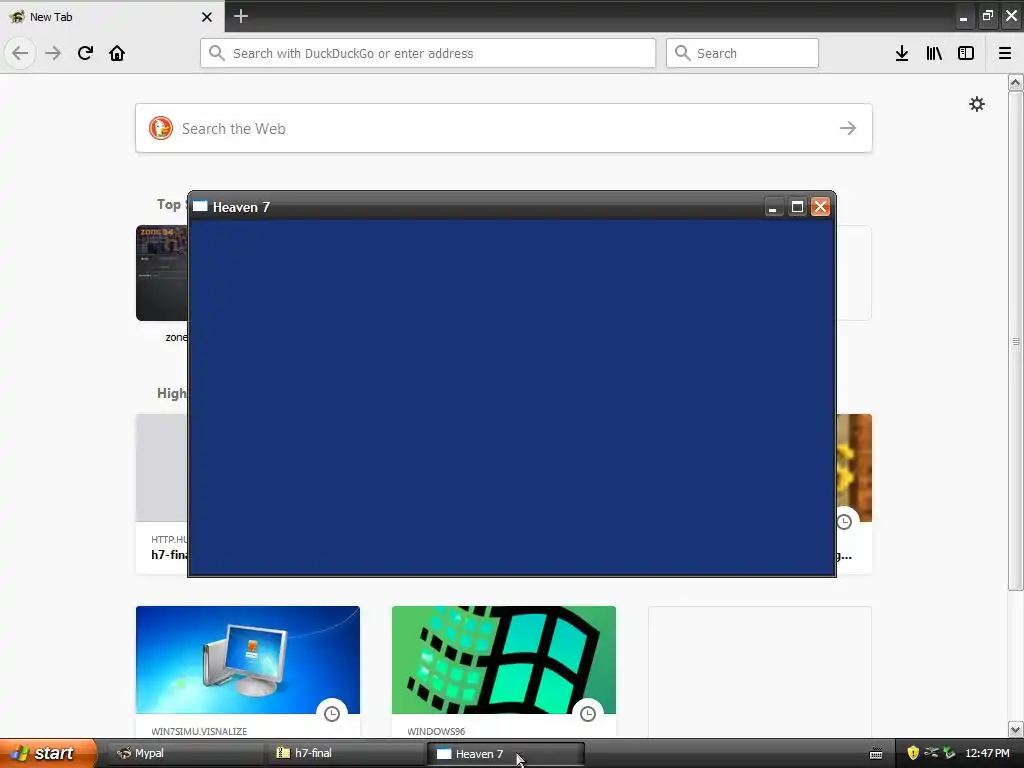Image resolution: width=1024 pixels, height=768 pixels.
Task: Click the toolbar Search field
Action: click(742, 53)
